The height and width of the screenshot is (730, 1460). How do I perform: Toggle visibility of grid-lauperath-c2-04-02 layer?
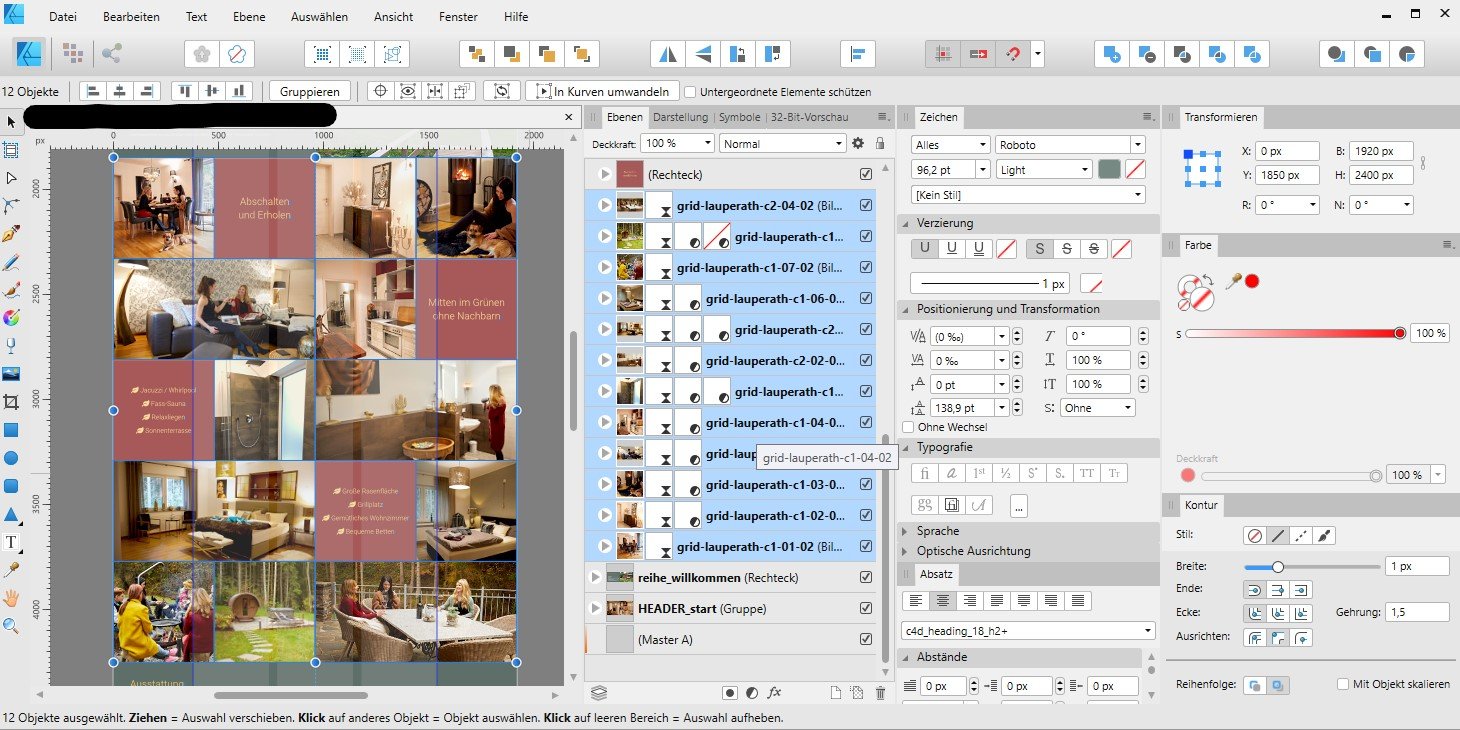pyautogui.click(x=866, y=205)
